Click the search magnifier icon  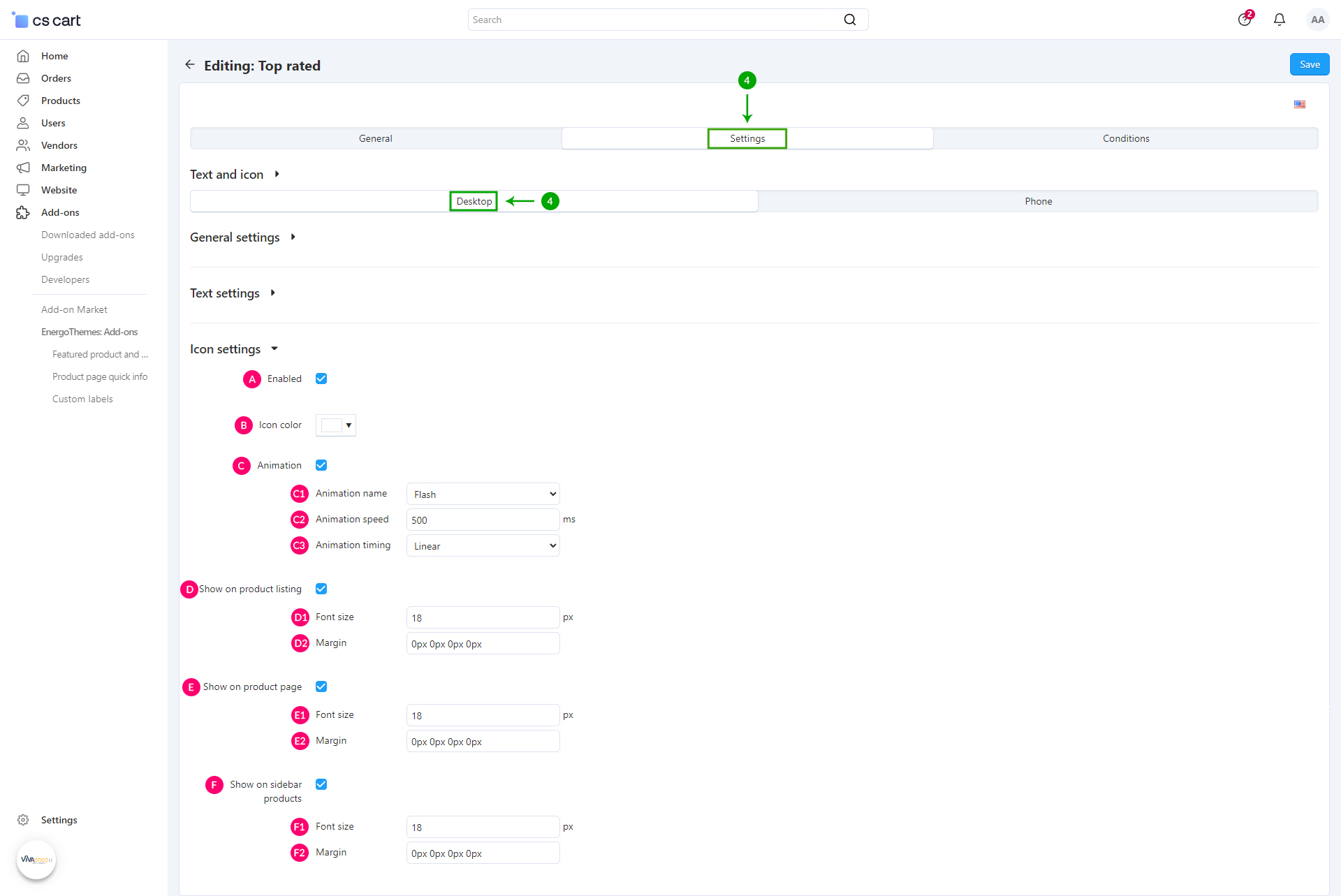point(849,20)
